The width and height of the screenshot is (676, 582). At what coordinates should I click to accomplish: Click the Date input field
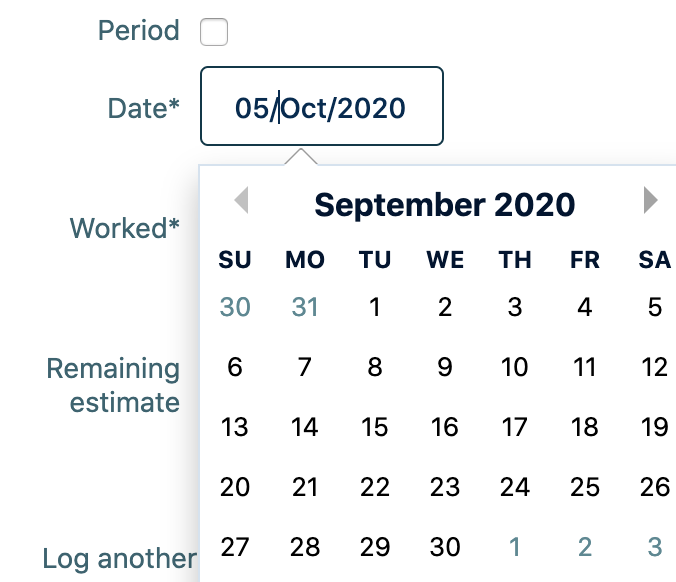pyautogui.click(x=321, y=107)
